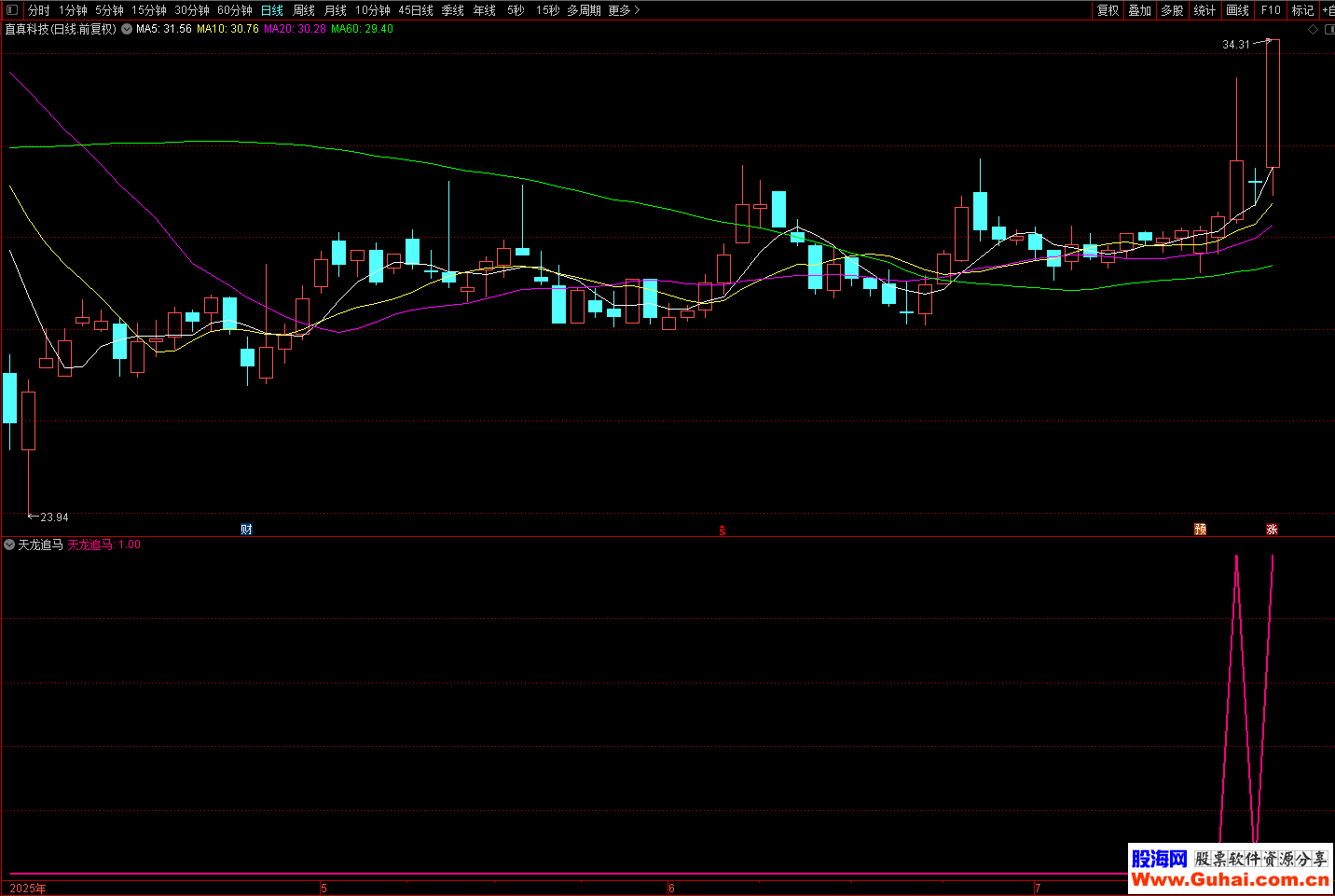This screenshot has height=896, width=1335.
Task: Switch to the 周线 weekly chart
Action: coord(304,10)
